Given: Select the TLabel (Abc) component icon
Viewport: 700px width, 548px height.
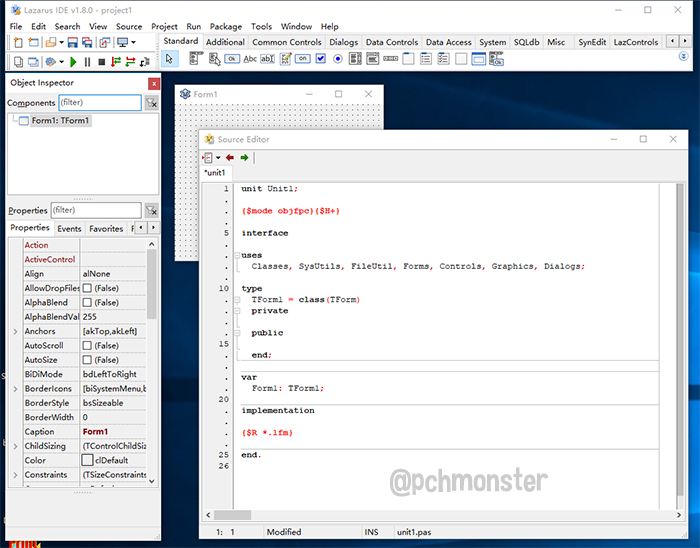Looking at the screenshot, I should click(x=250, y=58).
